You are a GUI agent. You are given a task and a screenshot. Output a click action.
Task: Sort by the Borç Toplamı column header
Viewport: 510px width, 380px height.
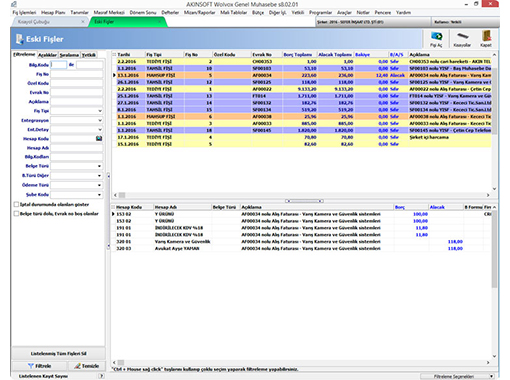[299, 54]
